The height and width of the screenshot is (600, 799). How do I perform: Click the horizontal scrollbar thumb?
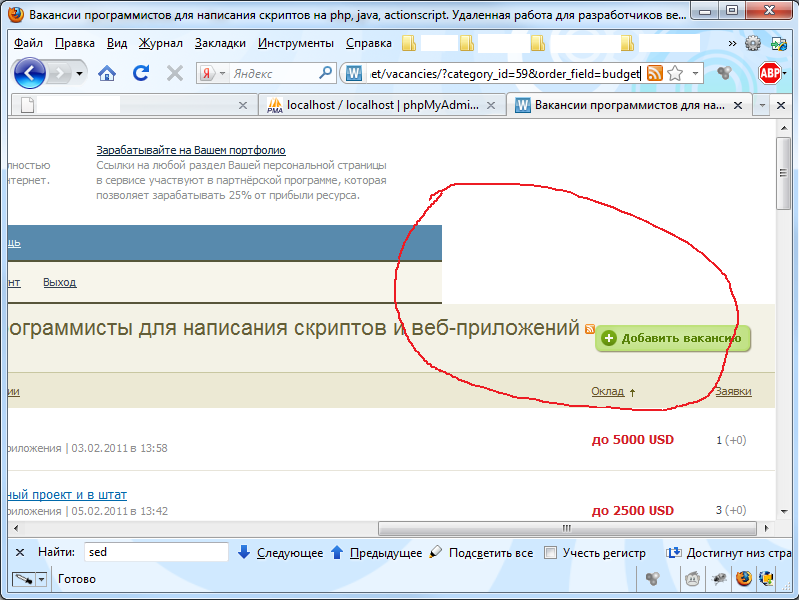568,528
